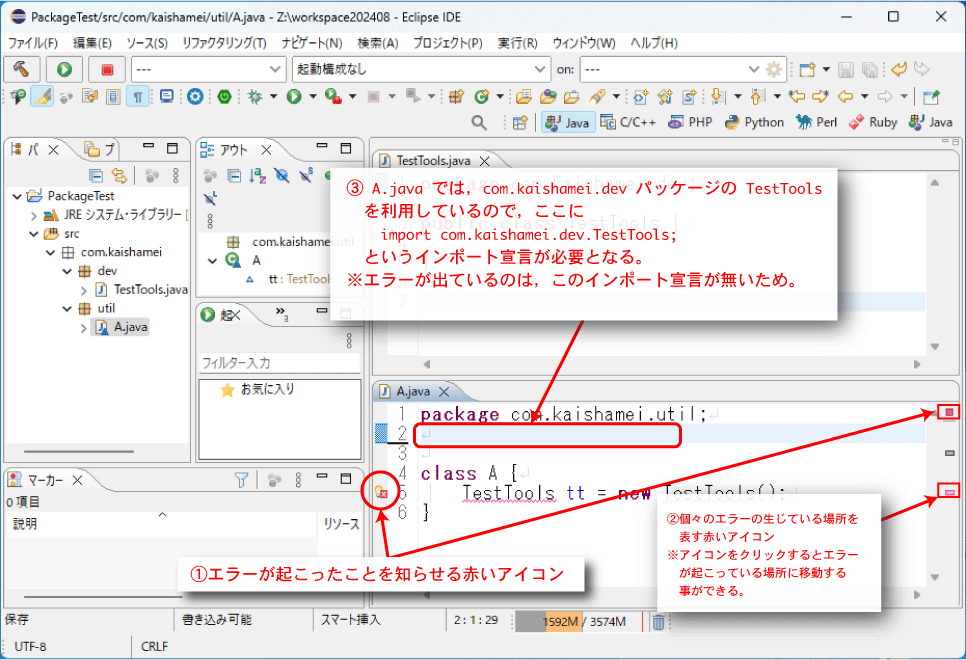Run garbage collector trash icon
The height and width of the screenshot is (660, 966).
[x=658, y=622]
